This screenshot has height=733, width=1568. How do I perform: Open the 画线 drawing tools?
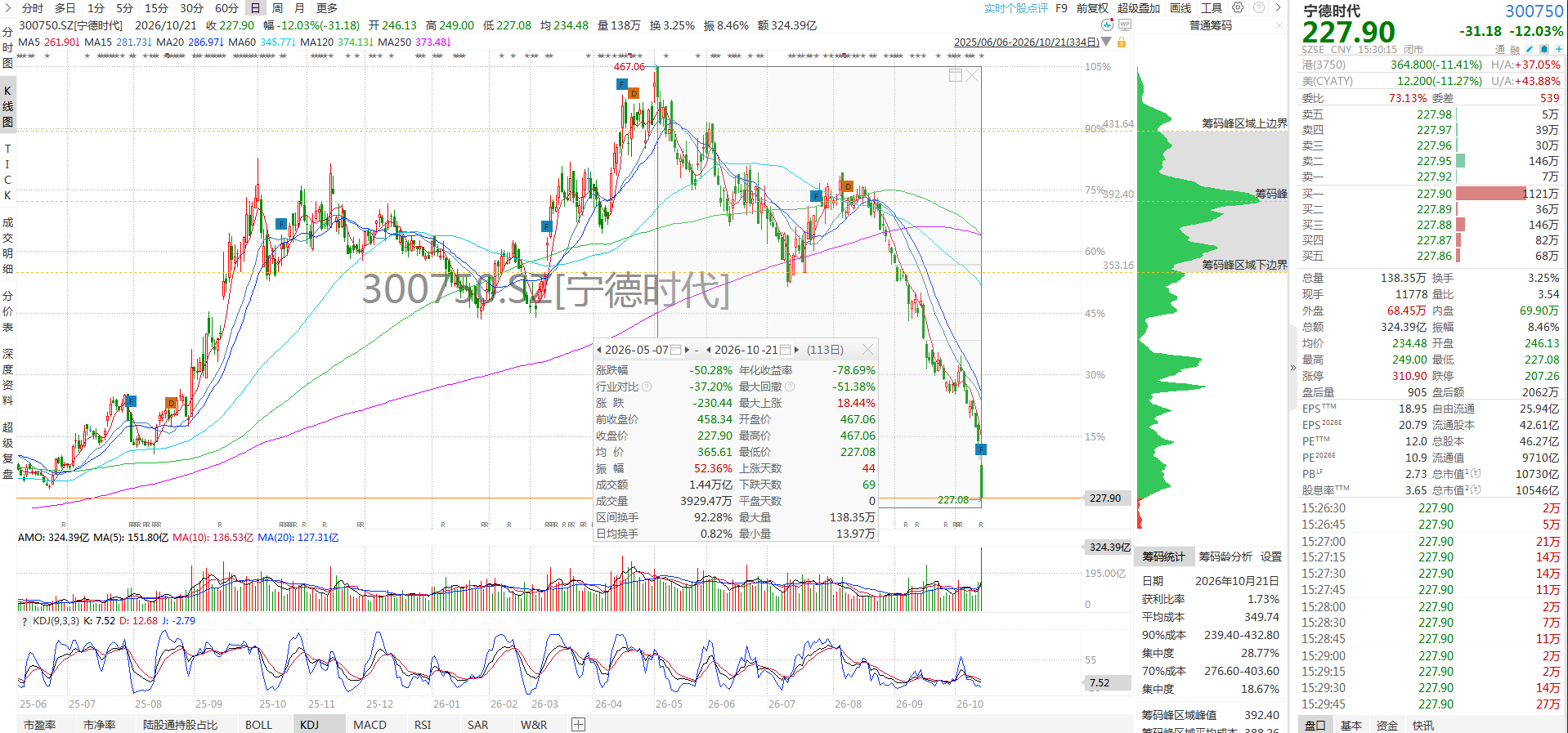click(x=1180, y=8)
